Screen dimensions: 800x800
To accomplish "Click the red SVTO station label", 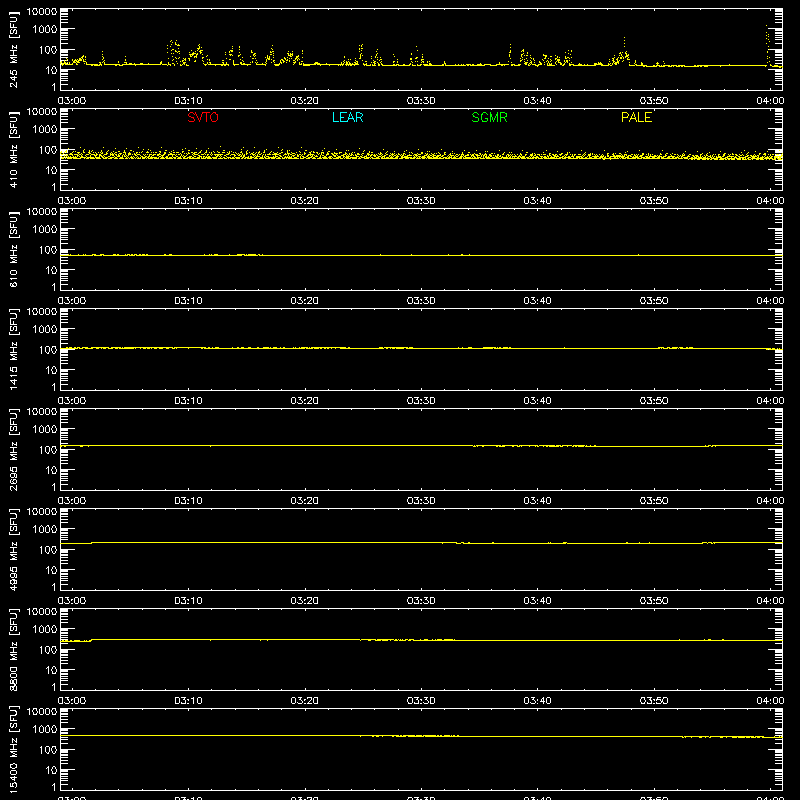I will click(203, 117).
